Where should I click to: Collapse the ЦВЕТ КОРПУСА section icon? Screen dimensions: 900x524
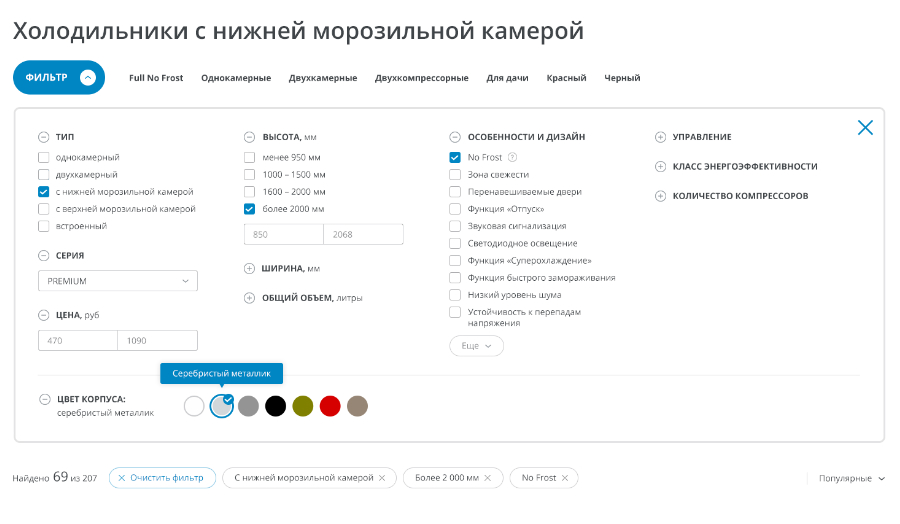[x=44, y=399]
